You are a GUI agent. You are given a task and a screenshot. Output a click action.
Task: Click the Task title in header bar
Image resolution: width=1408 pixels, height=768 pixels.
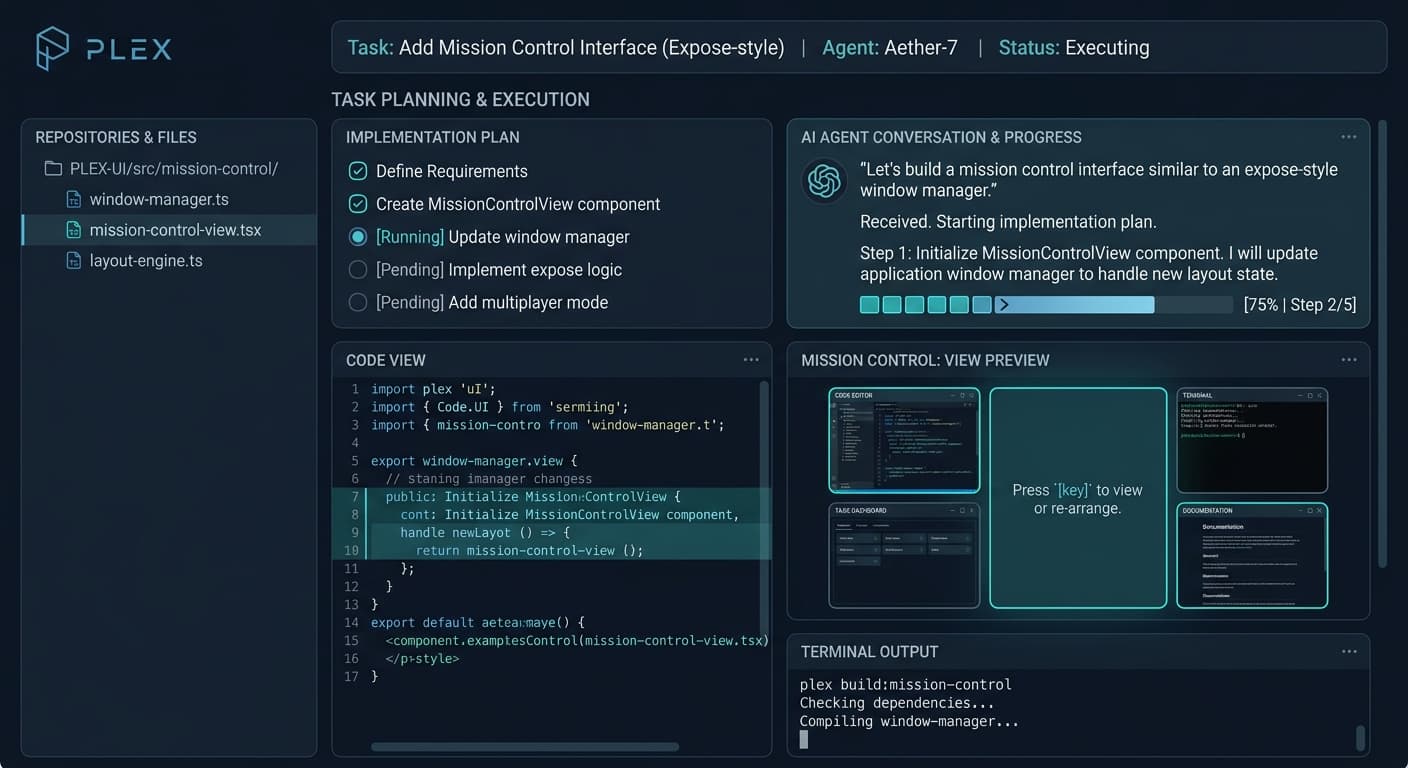pos(566,47)
